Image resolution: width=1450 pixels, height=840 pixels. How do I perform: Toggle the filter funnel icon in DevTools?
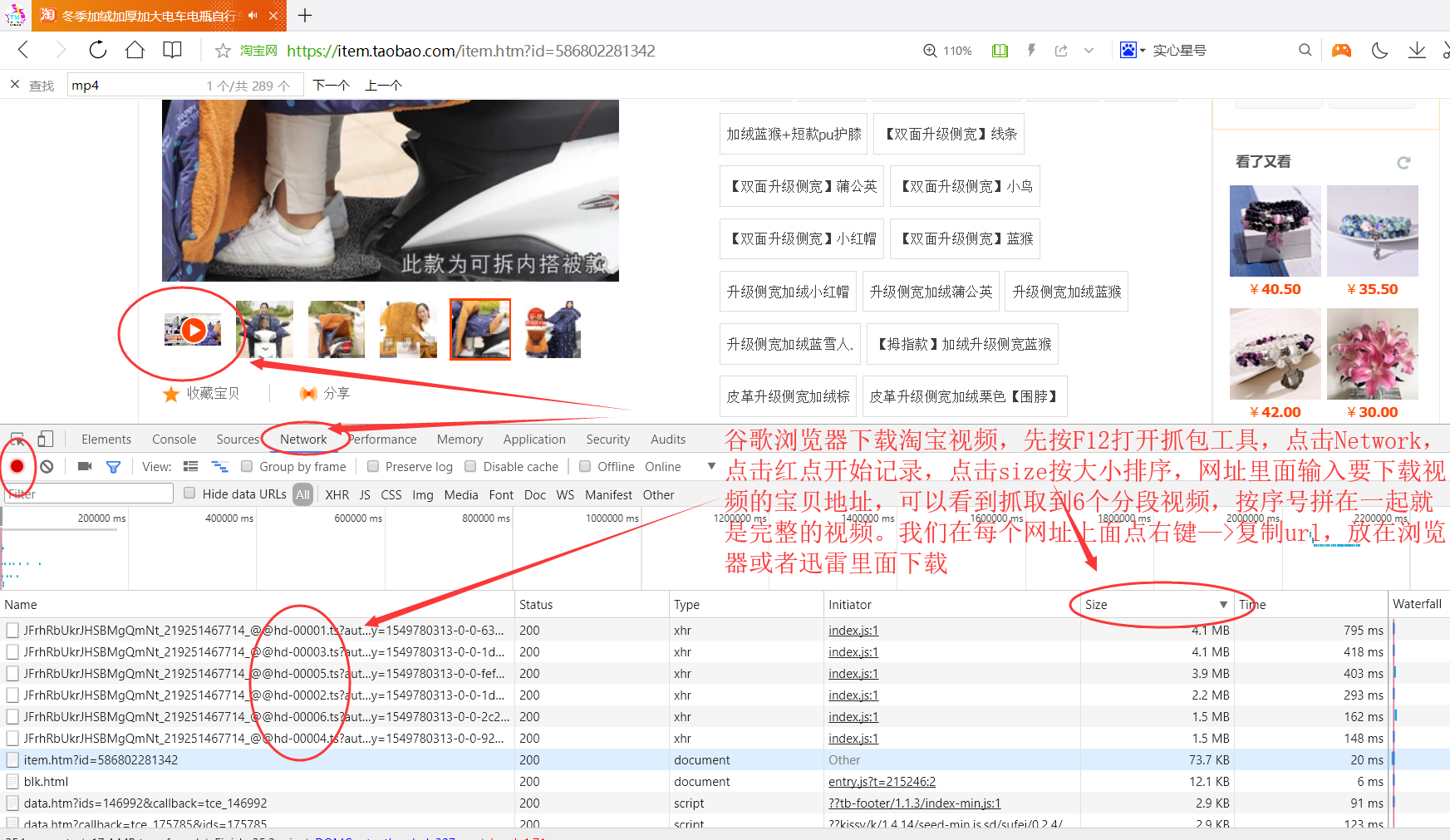click(x=113, y=467)
